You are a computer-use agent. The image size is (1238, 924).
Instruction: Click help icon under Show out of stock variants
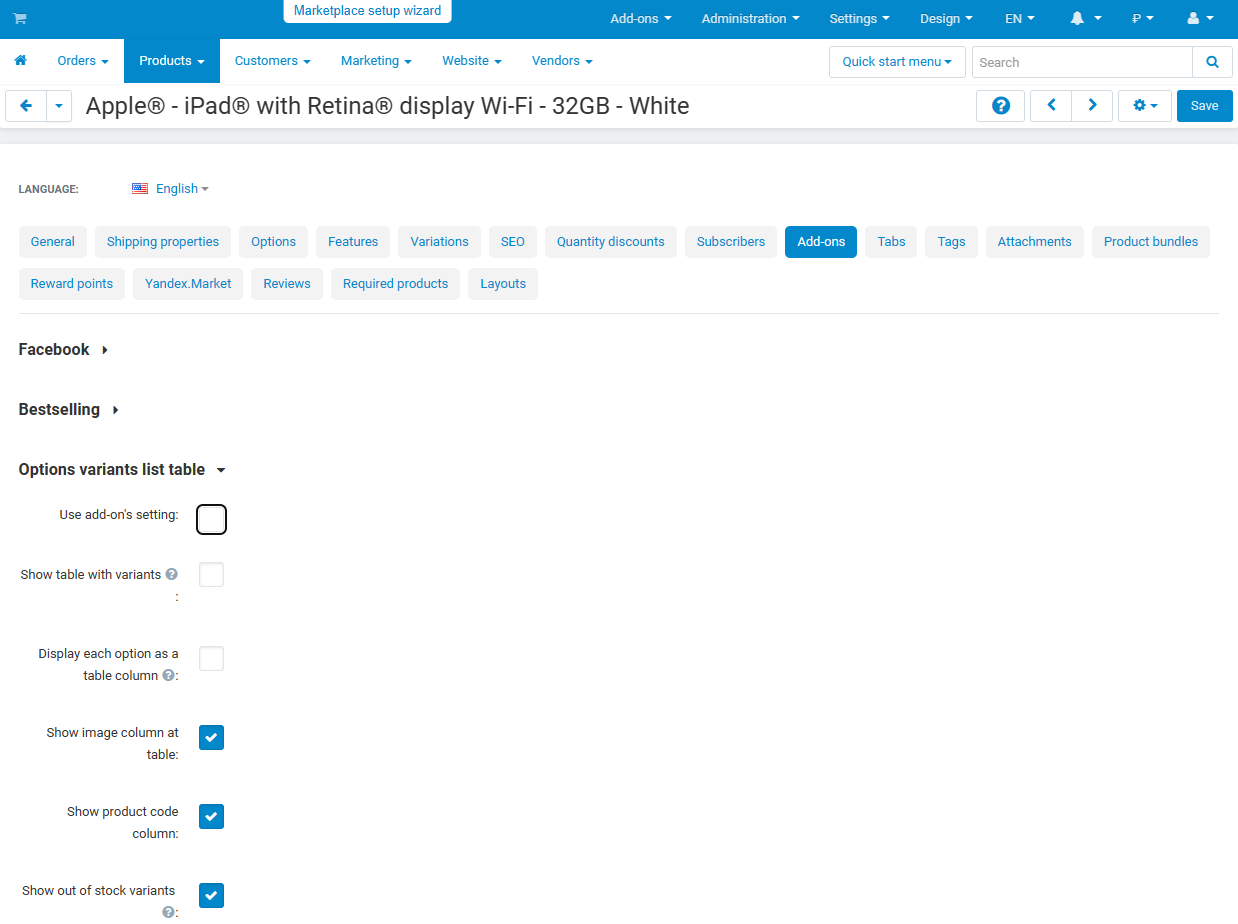pos(168,912)
